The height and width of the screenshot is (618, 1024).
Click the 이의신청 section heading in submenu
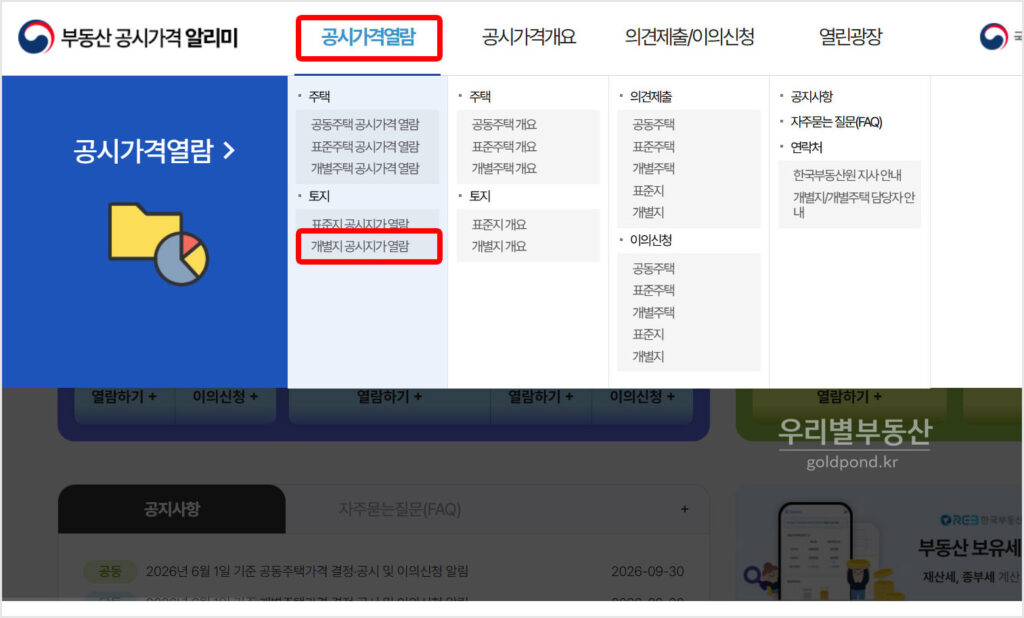[x=650, y=240]
